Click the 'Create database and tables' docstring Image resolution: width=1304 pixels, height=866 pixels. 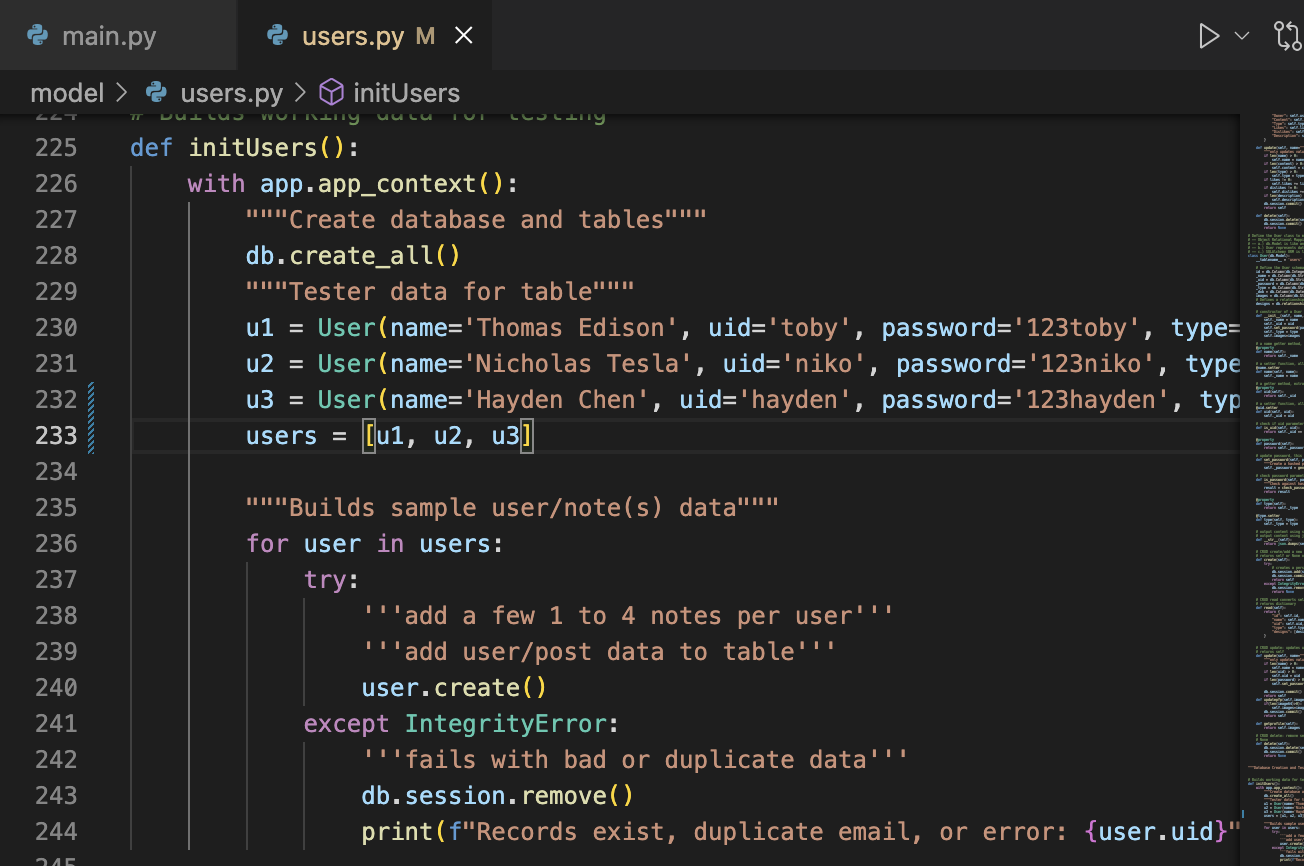pos(476,220)
